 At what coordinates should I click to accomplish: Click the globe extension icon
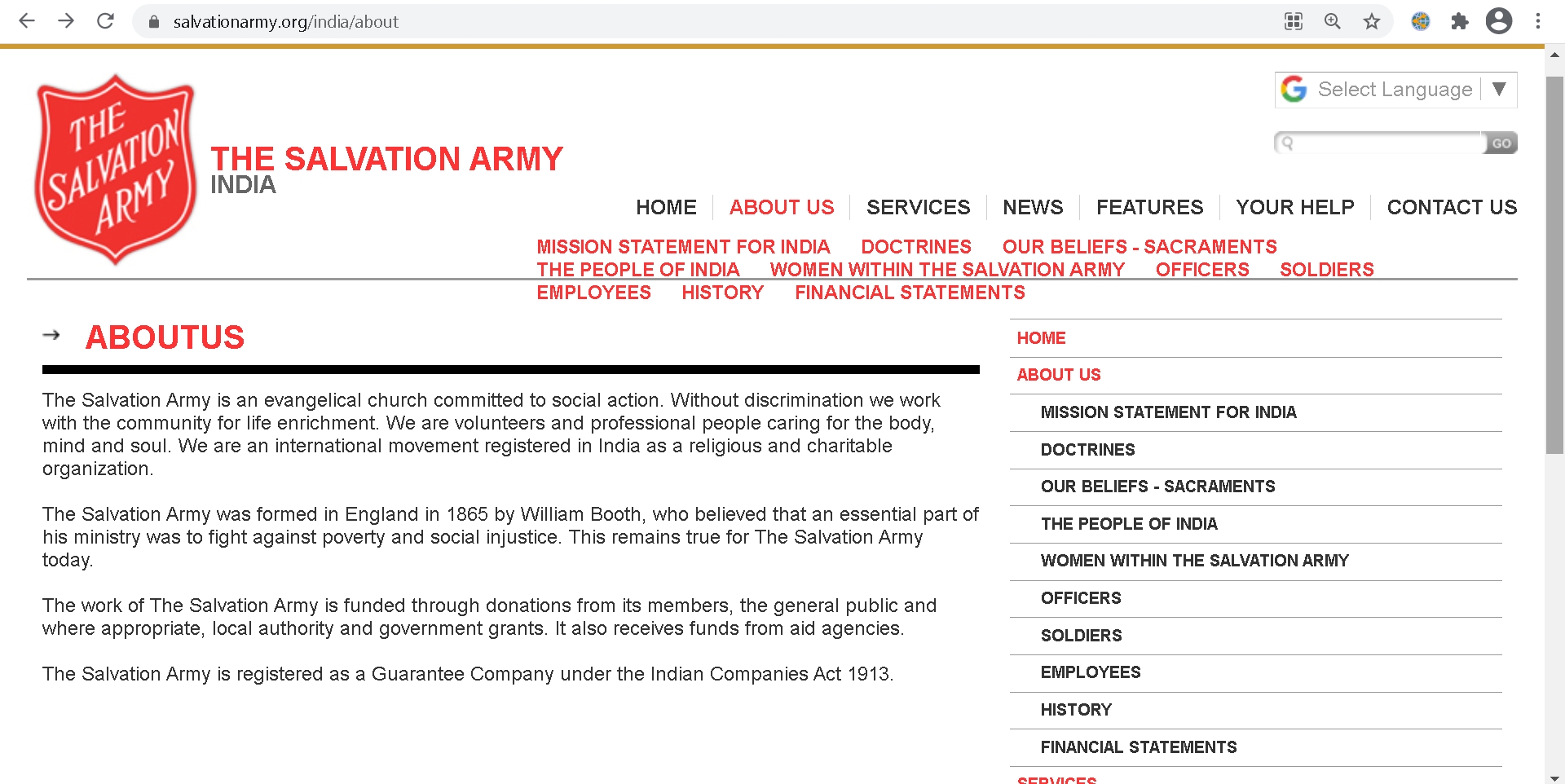point(1421,21)
